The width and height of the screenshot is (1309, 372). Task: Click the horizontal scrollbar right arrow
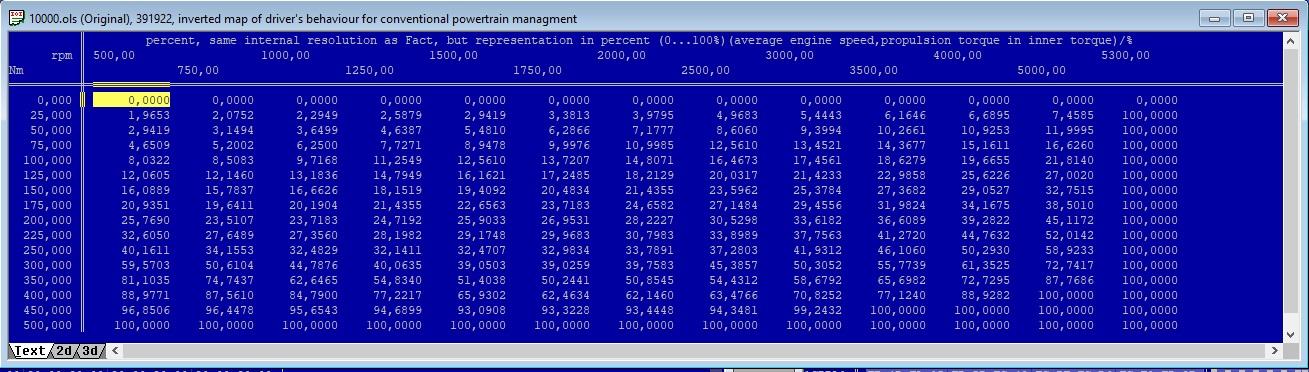coord(1274,351)
